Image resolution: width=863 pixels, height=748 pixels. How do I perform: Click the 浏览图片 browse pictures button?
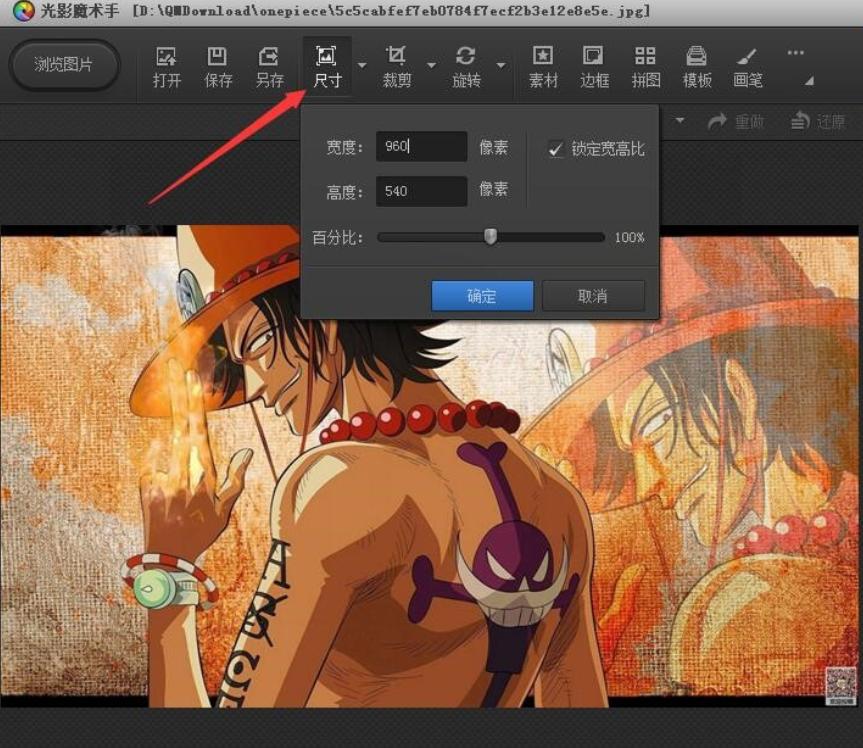coord(64,65)
